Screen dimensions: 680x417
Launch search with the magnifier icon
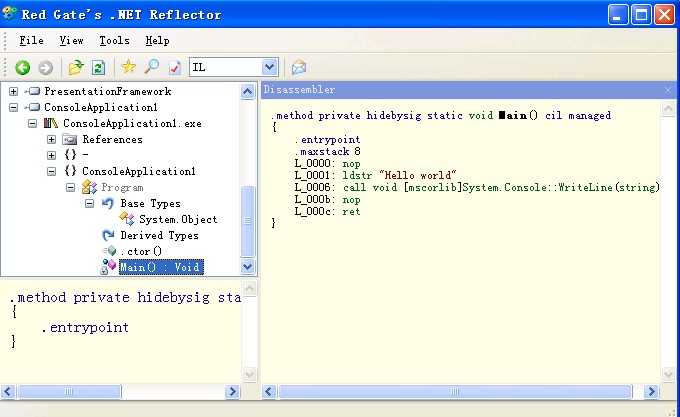pyautogui.click(x=151, y=67)
